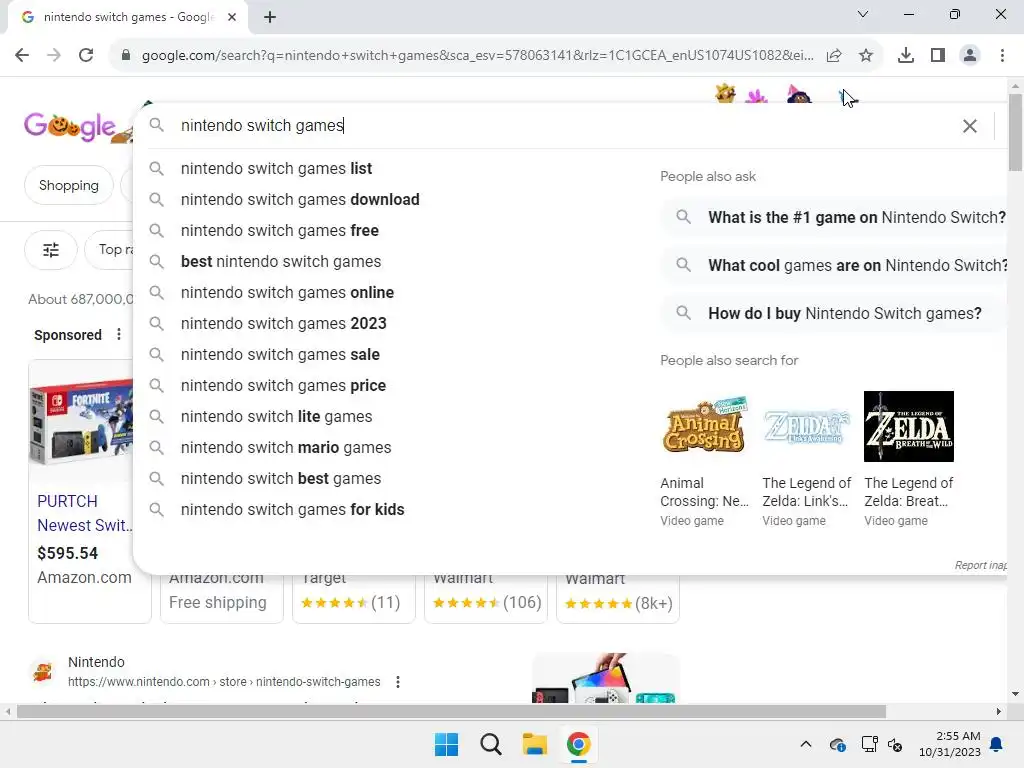Open Chrome downloads icon

point(906,56)
